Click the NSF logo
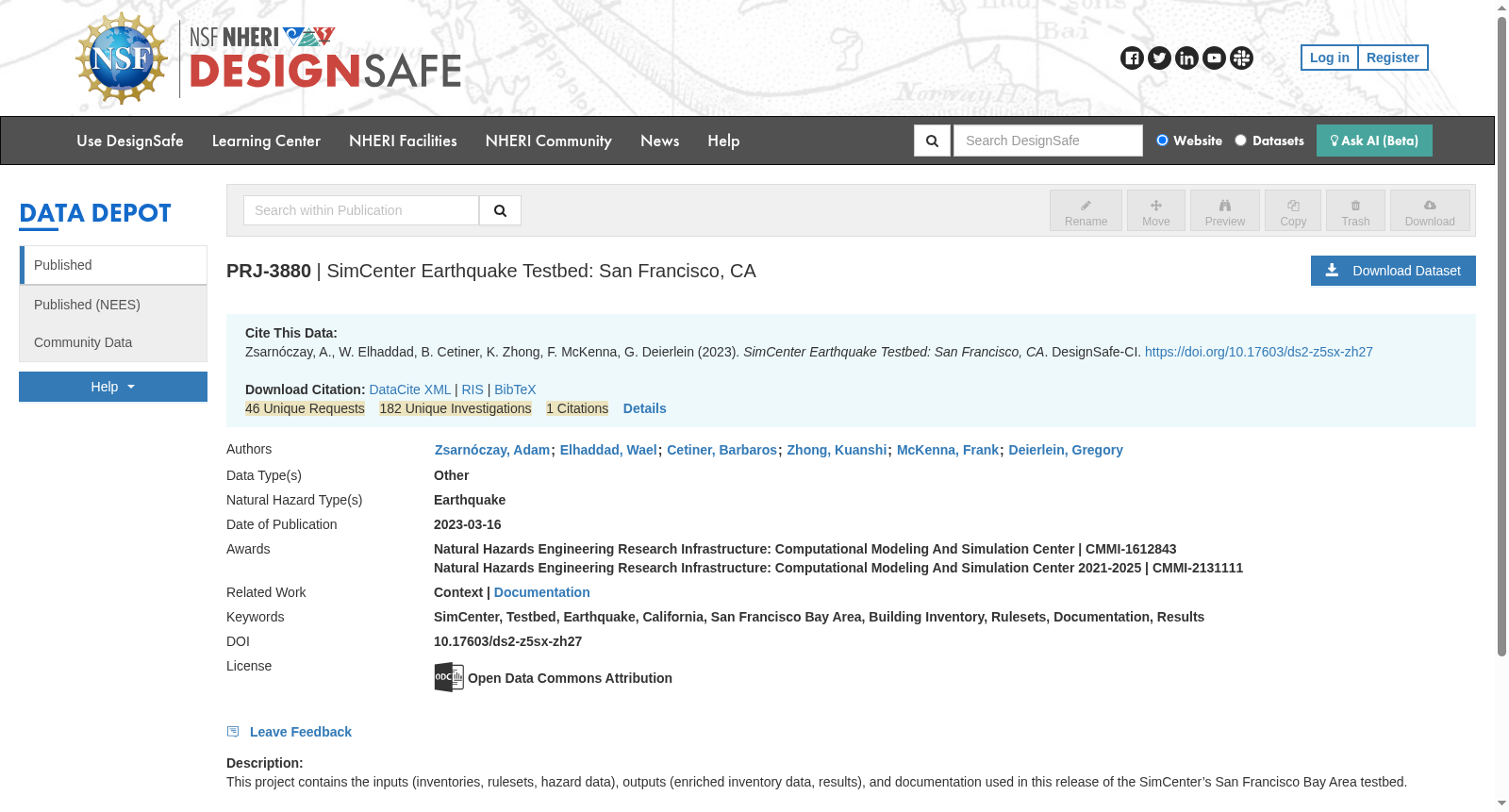Screen dimensions: 1509x812 point(122,58)
